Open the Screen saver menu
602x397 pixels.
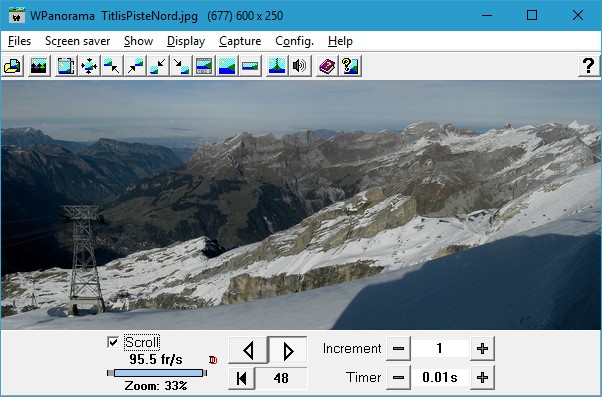[78, 41]
